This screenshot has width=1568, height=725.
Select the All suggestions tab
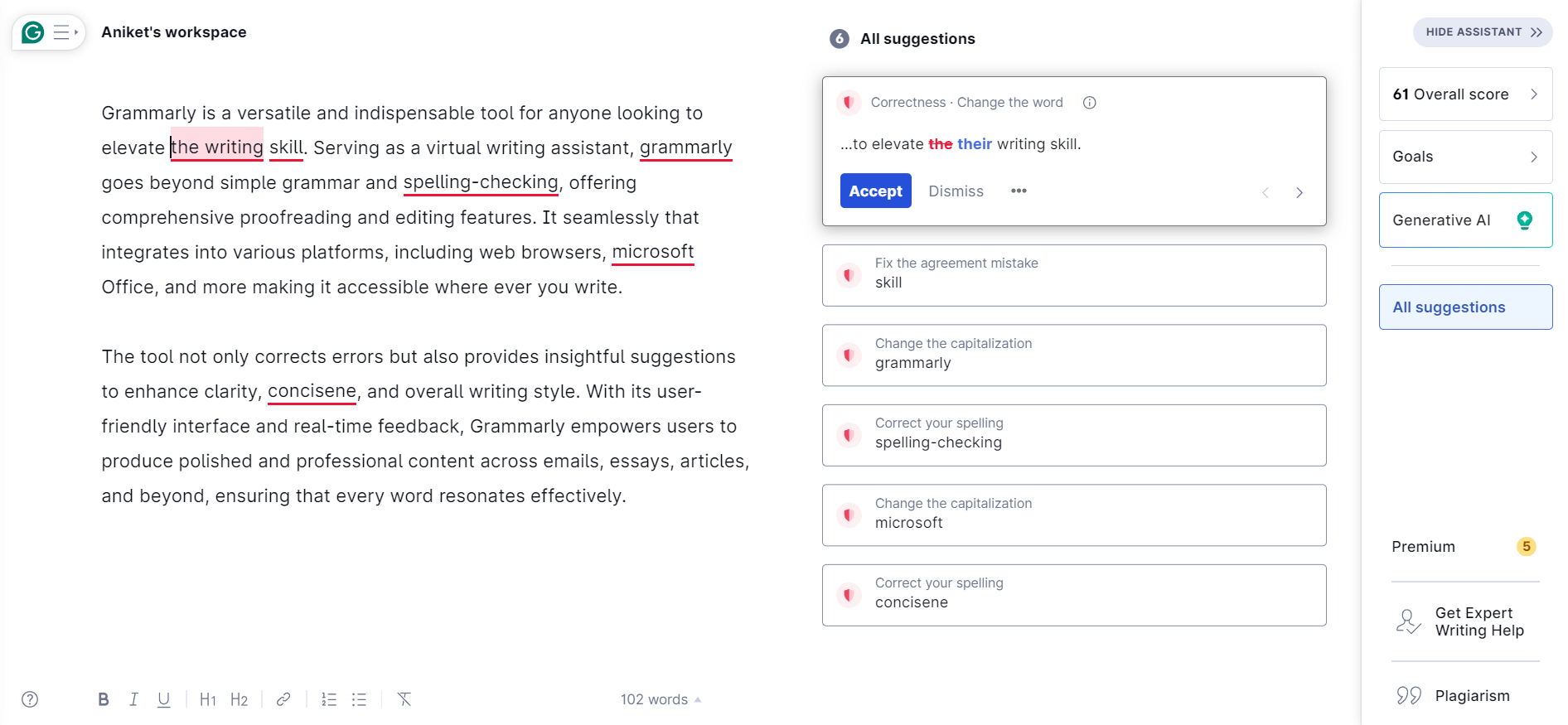point(1465,307)
